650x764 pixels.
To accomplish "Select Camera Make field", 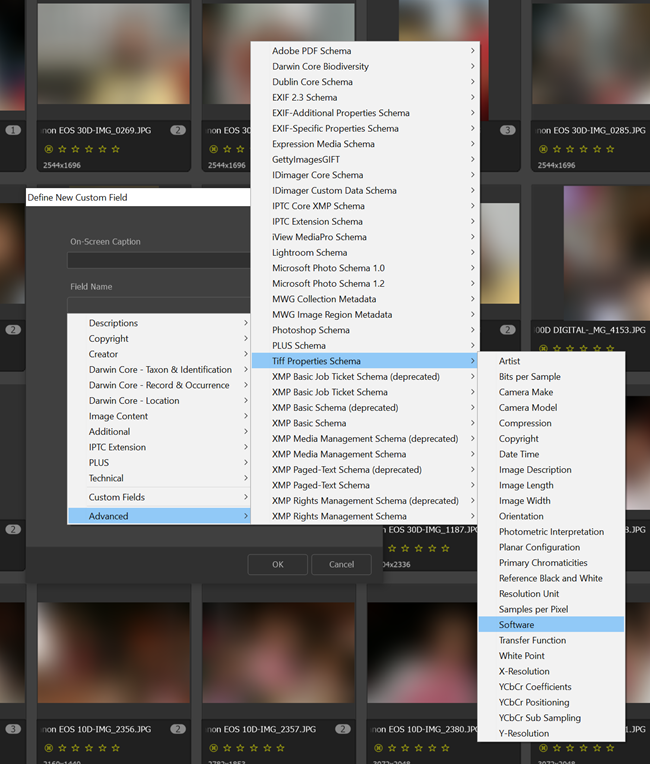I will pos(551,392).
